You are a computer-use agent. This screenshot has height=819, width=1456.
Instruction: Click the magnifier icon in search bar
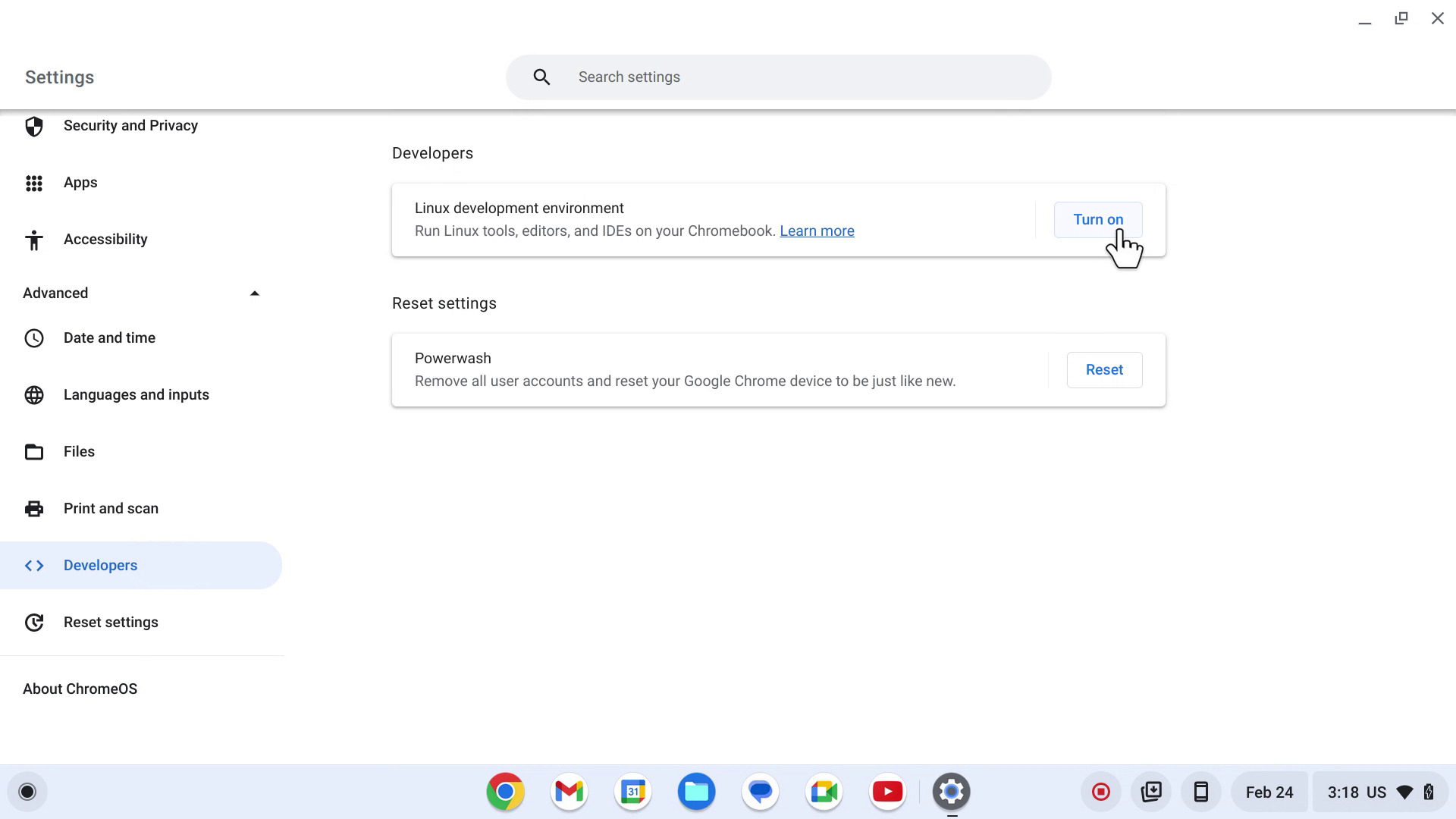tap(541, 77)
